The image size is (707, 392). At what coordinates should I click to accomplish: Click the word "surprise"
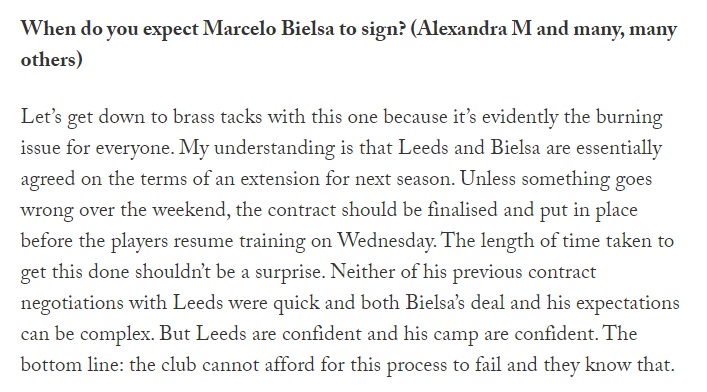(289, 272)
